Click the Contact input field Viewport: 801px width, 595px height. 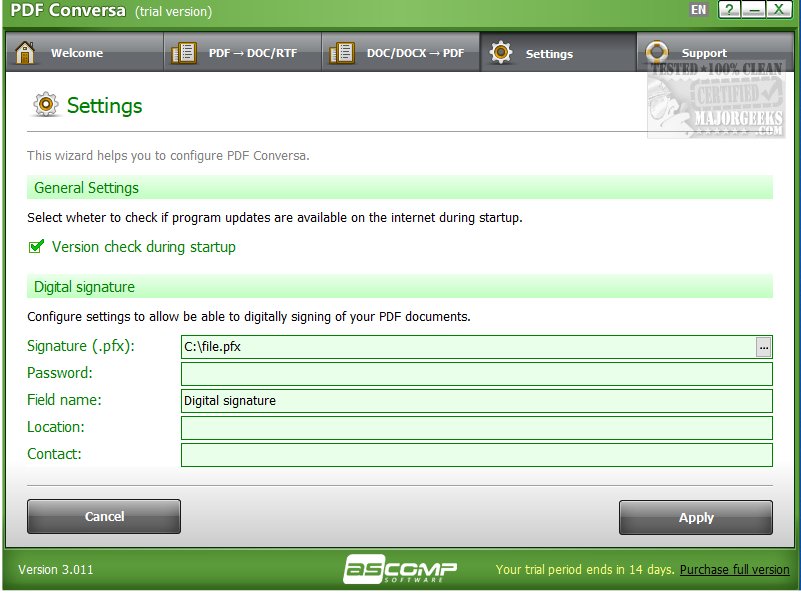pos(477,455)
